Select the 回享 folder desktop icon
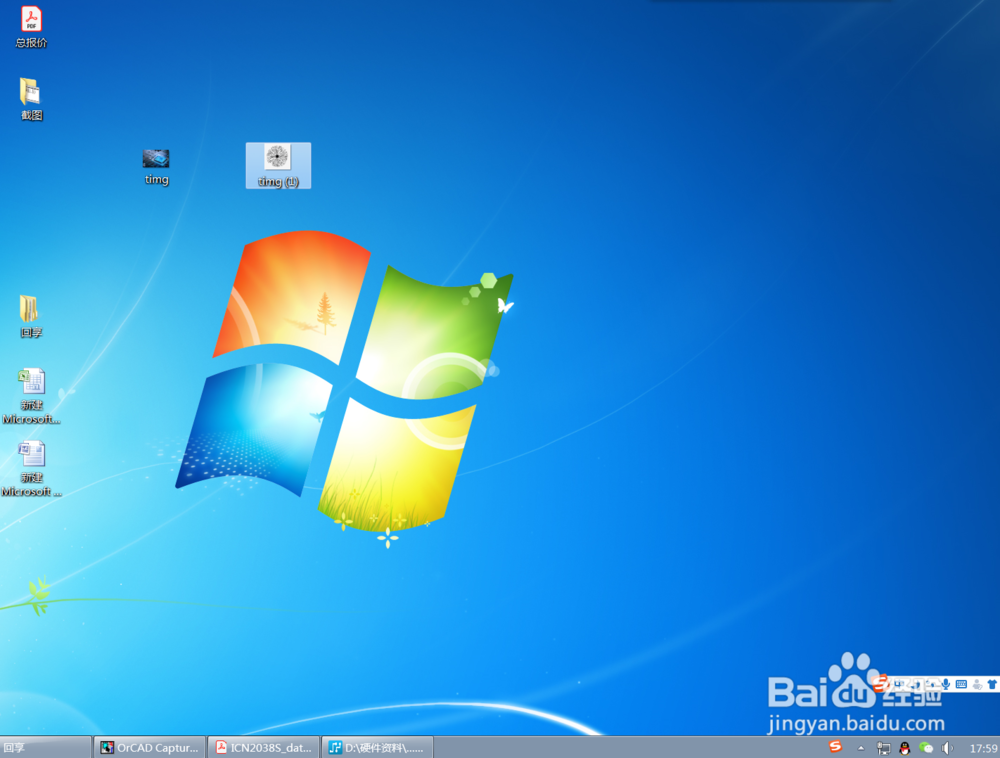 [31, 316]
